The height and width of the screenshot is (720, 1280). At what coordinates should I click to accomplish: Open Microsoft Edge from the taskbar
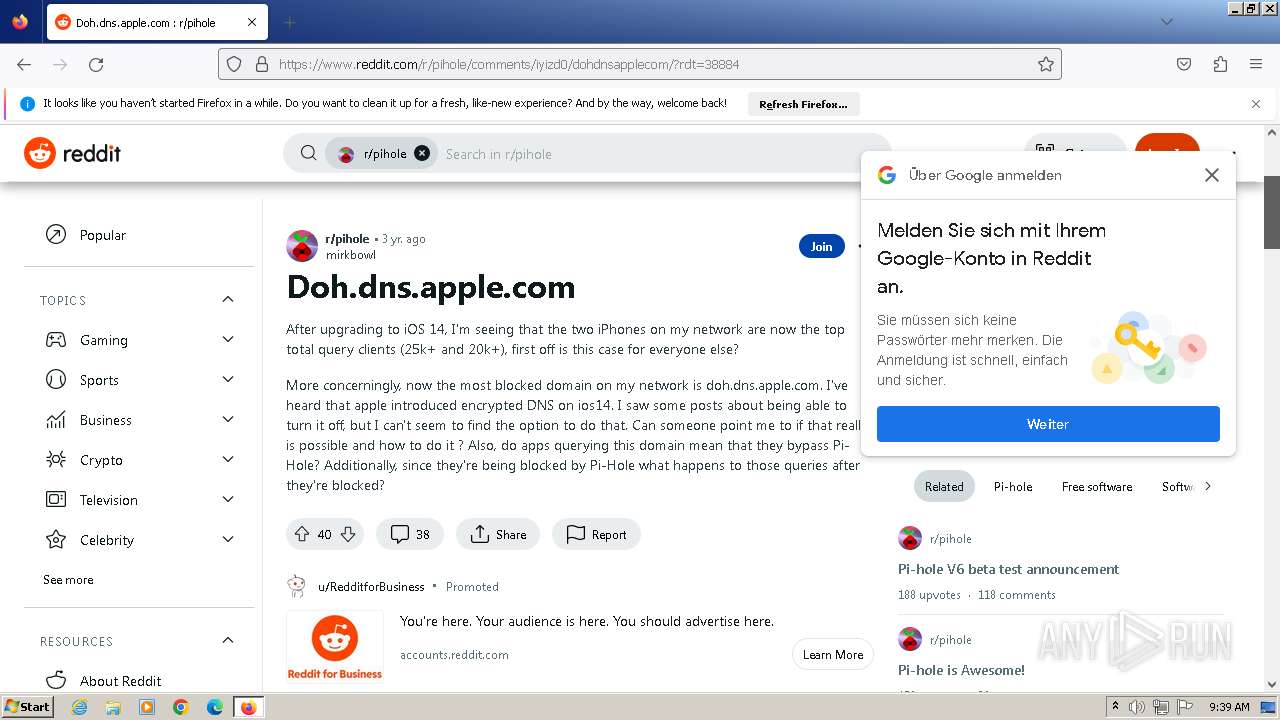[x=215, y=707]
